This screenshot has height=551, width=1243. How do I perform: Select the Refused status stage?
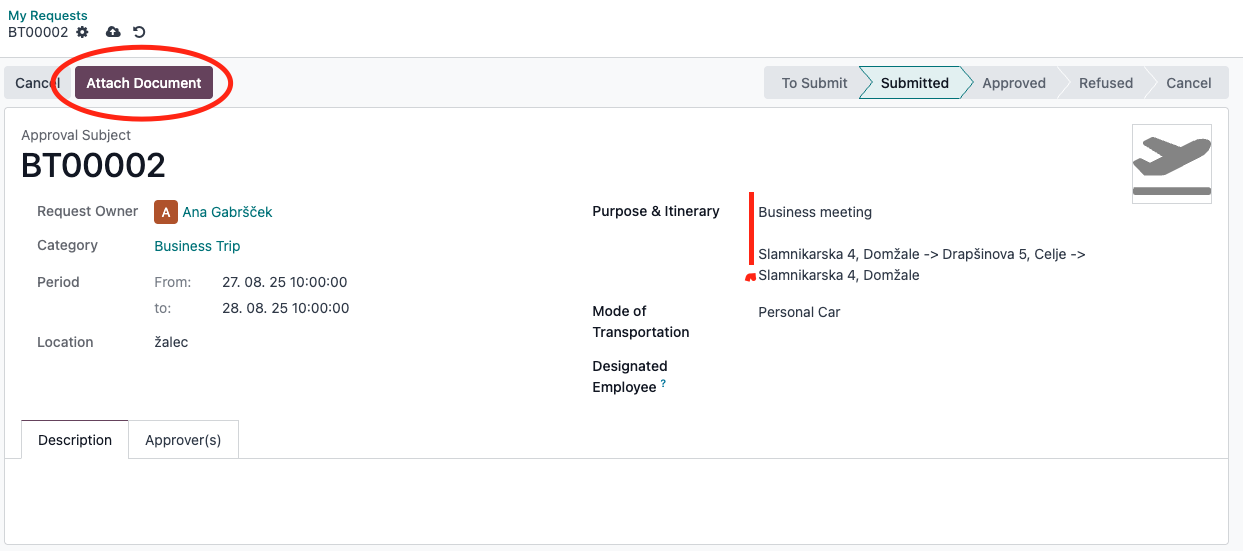click(1105, 83)
